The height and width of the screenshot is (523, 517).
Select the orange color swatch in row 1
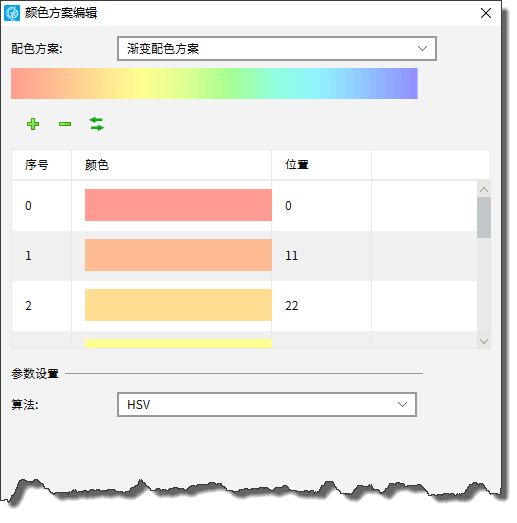pyautogui.click(x=178, y=255)
